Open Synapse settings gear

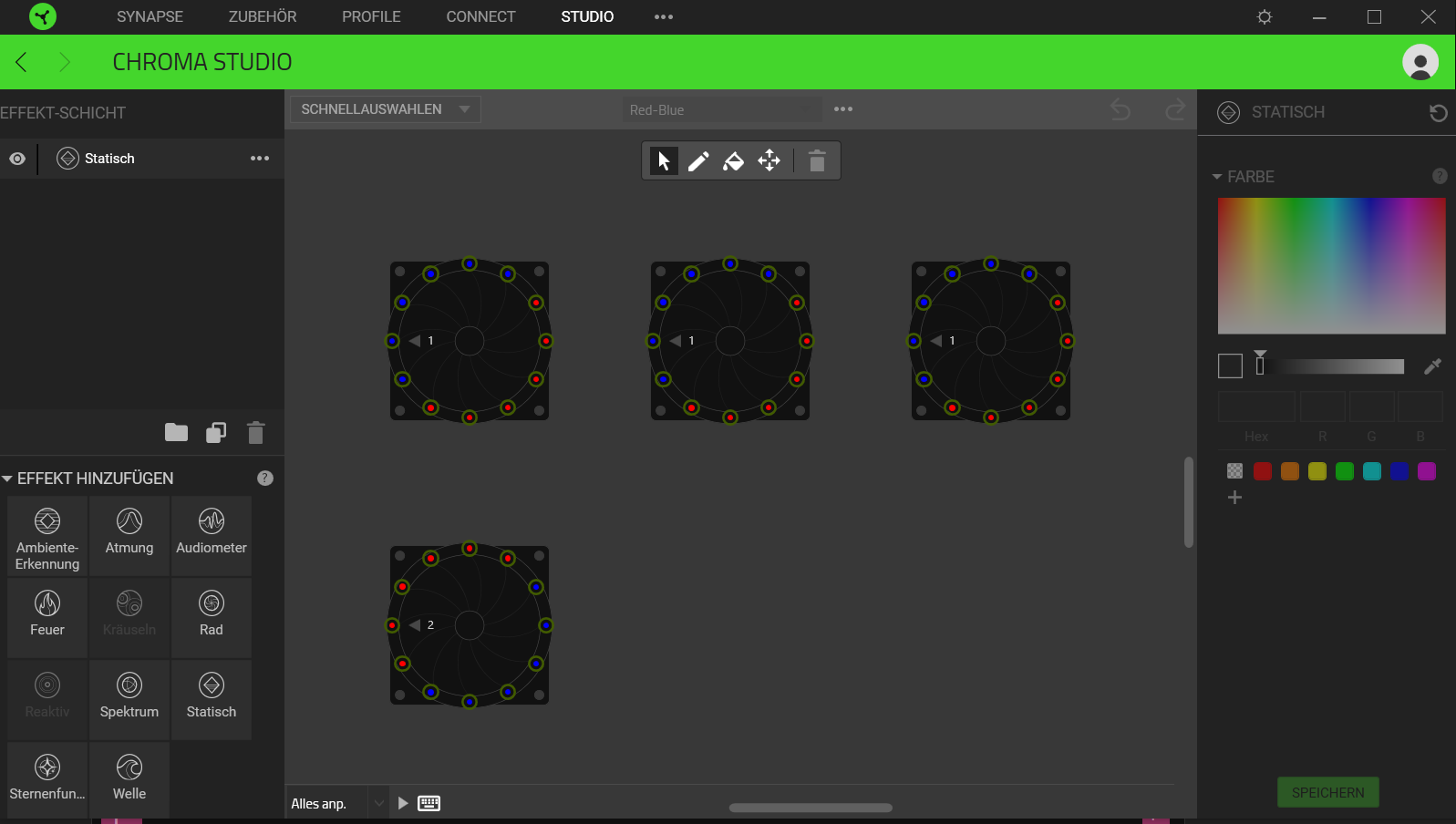(x=1265, y=16)
